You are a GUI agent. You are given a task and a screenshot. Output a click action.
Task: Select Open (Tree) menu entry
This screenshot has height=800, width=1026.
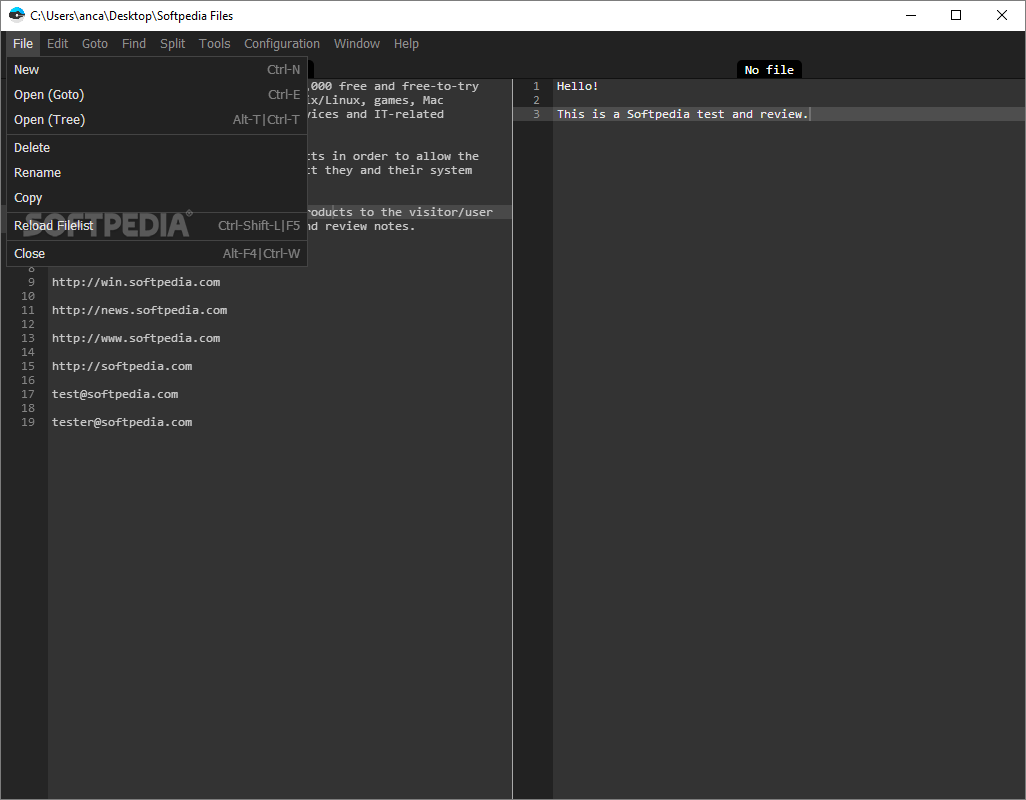coord(157,120)
